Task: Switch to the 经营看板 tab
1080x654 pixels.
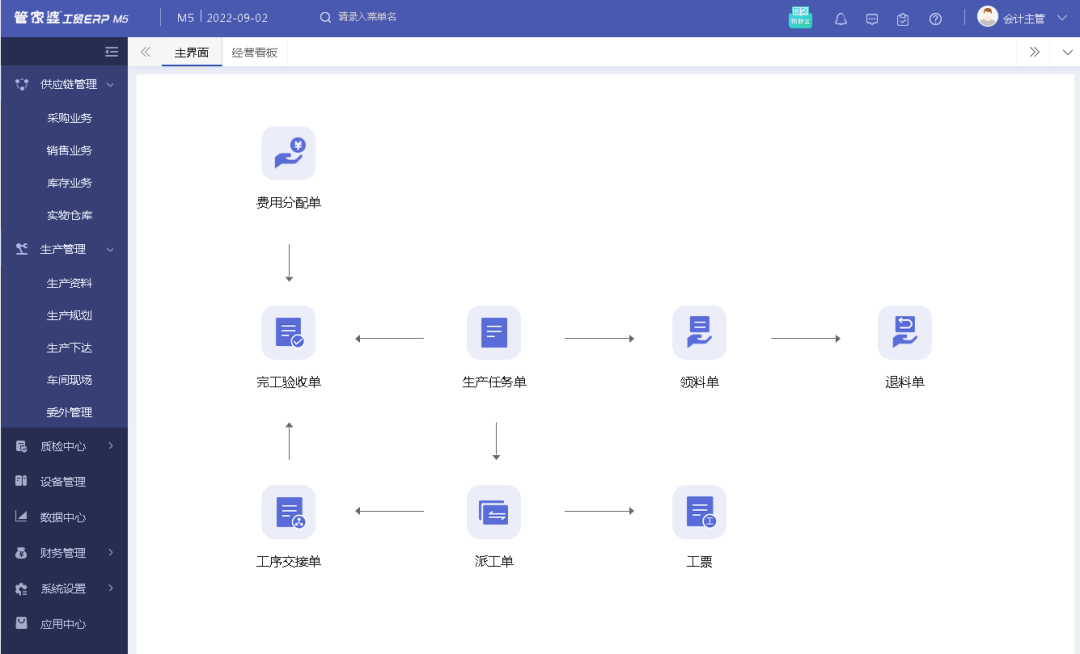Action: coord(254,51)
